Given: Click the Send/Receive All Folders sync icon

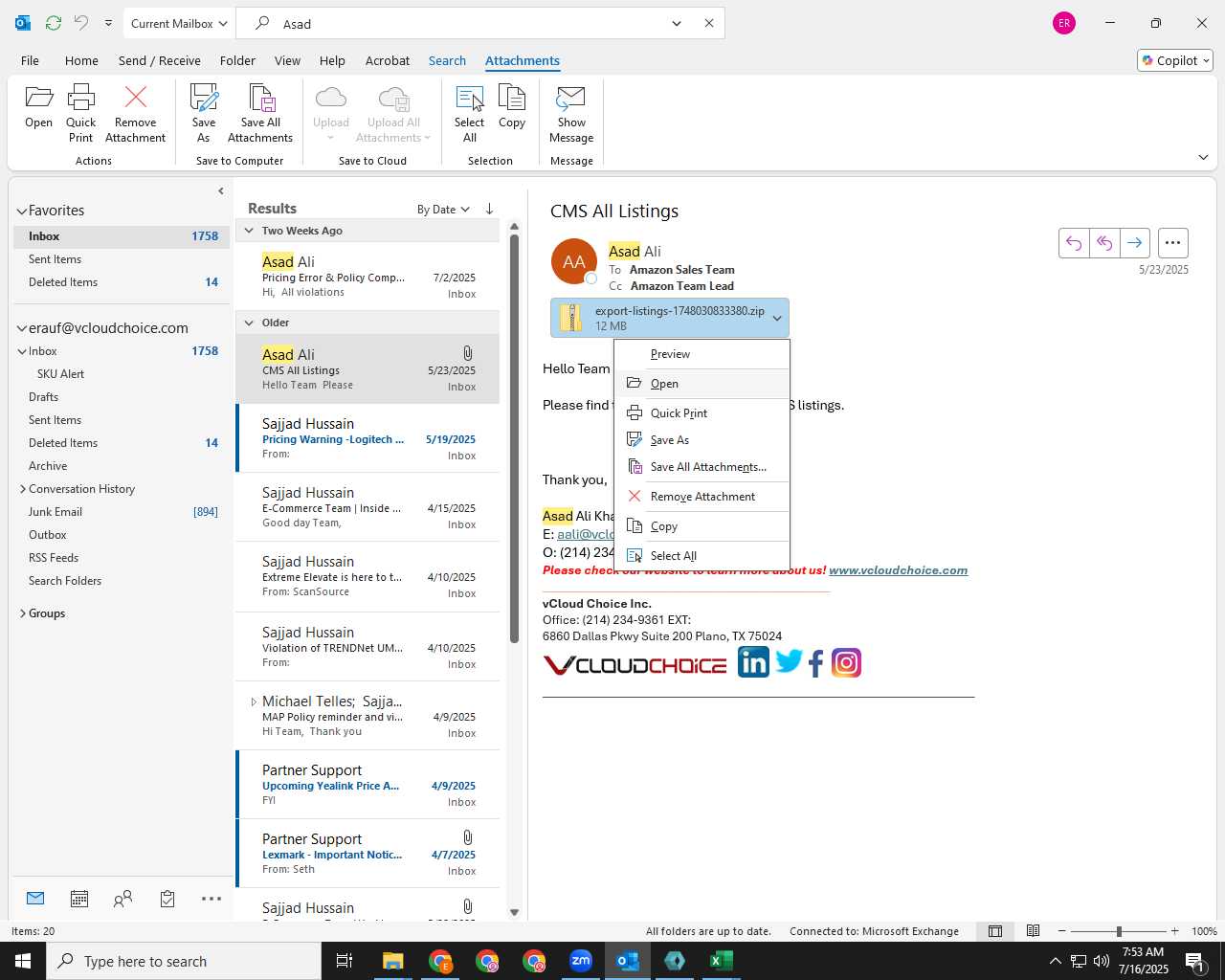Looking at the screenshot, I should (54, 23).
